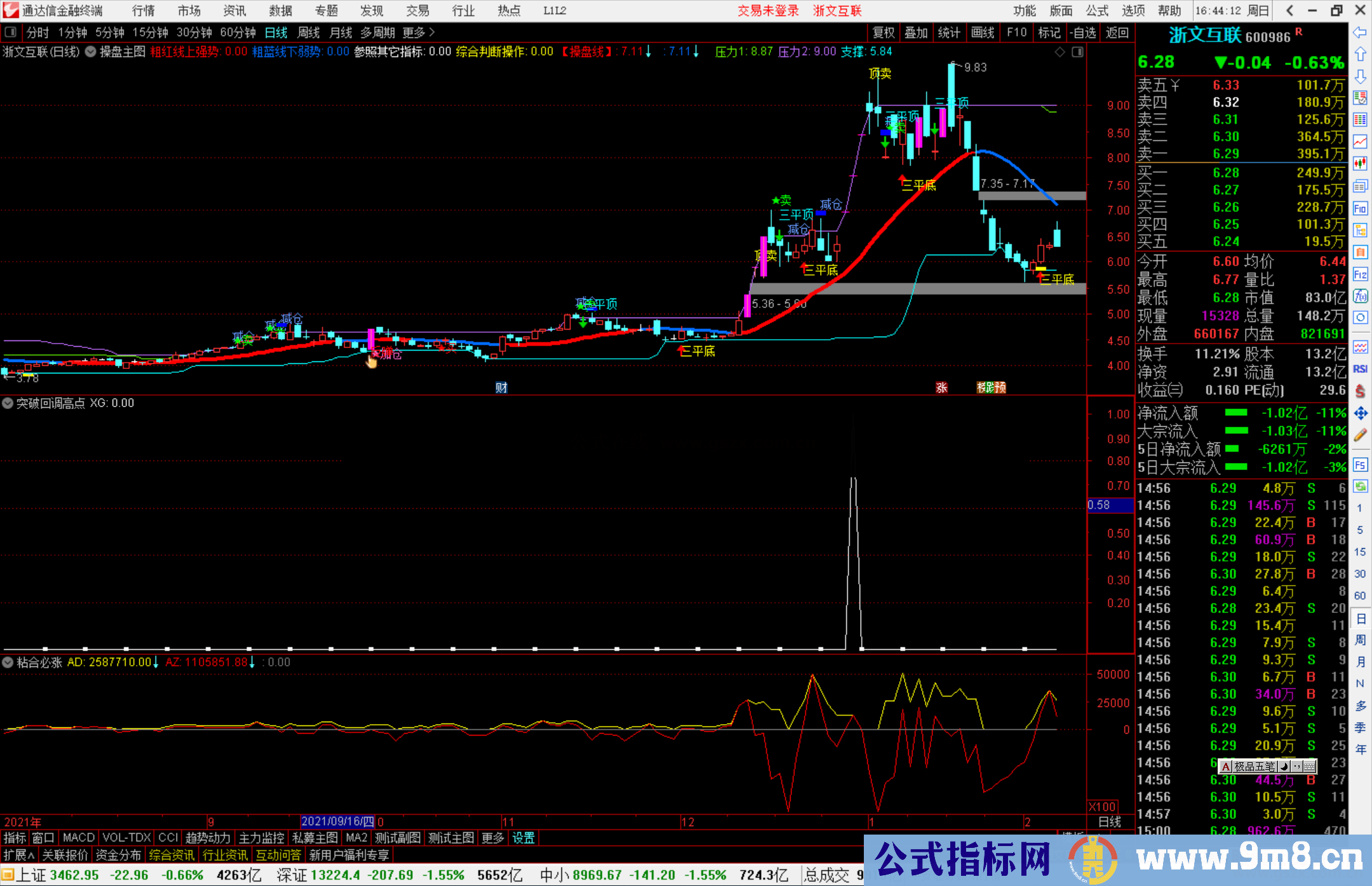Image resolution: width=1372 pixels, height=886 pixels.
Task: Select the pencil drawing tool icon
Action: (x=1360, y=435)
